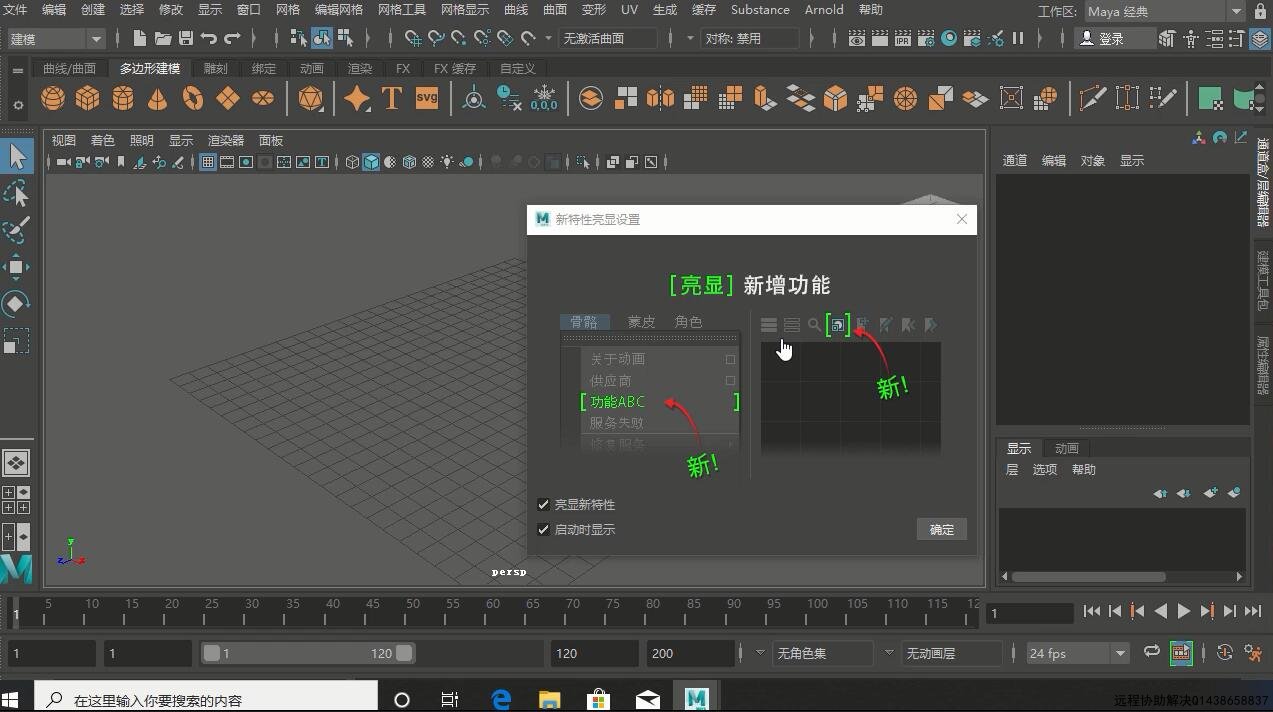Toggle wireframe display in viewport
The width and height of the screenshot is (1273, 712).
tap(352, 162)
